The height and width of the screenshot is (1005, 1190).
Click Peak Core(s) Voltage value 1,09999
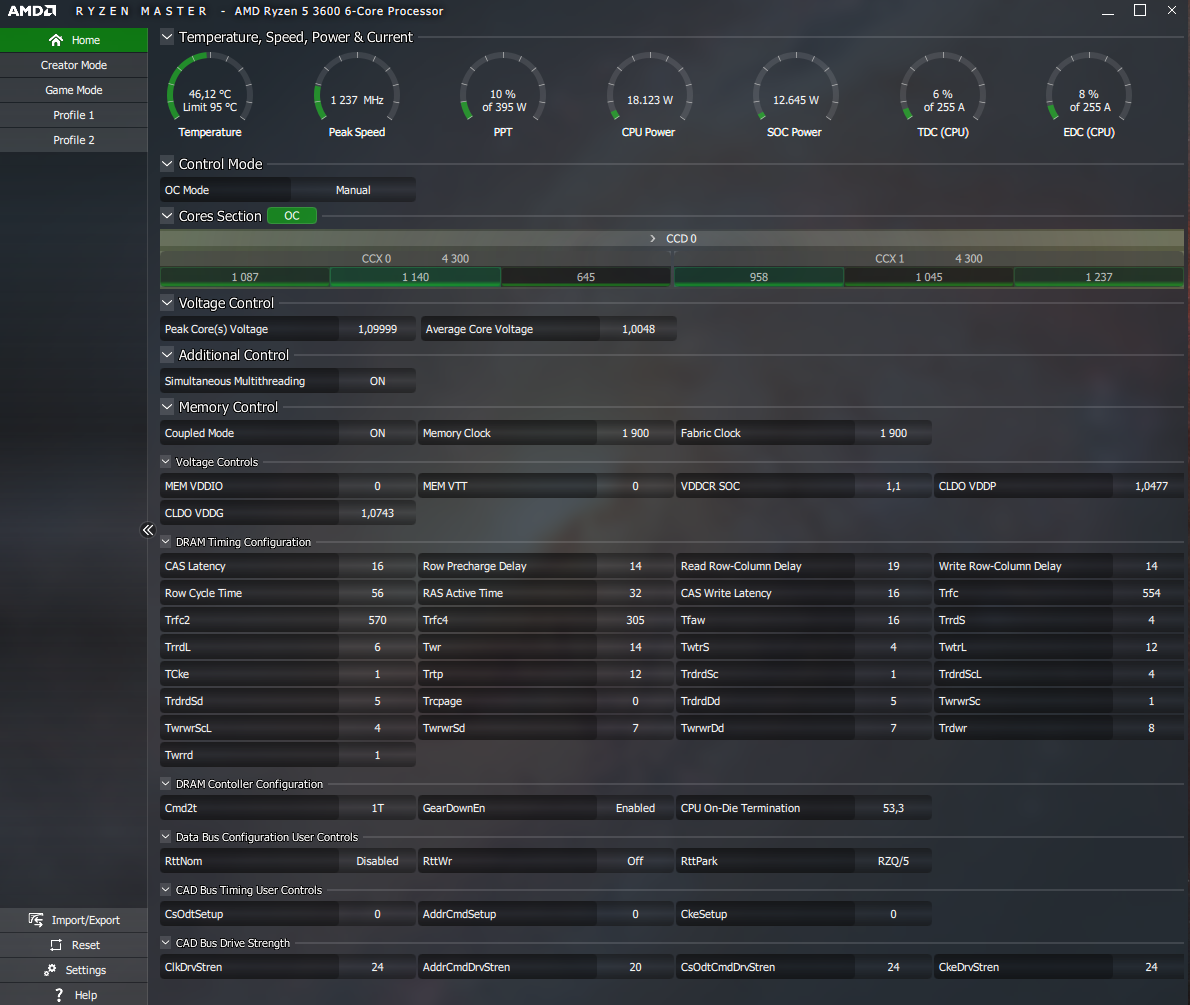click(377, 329)
